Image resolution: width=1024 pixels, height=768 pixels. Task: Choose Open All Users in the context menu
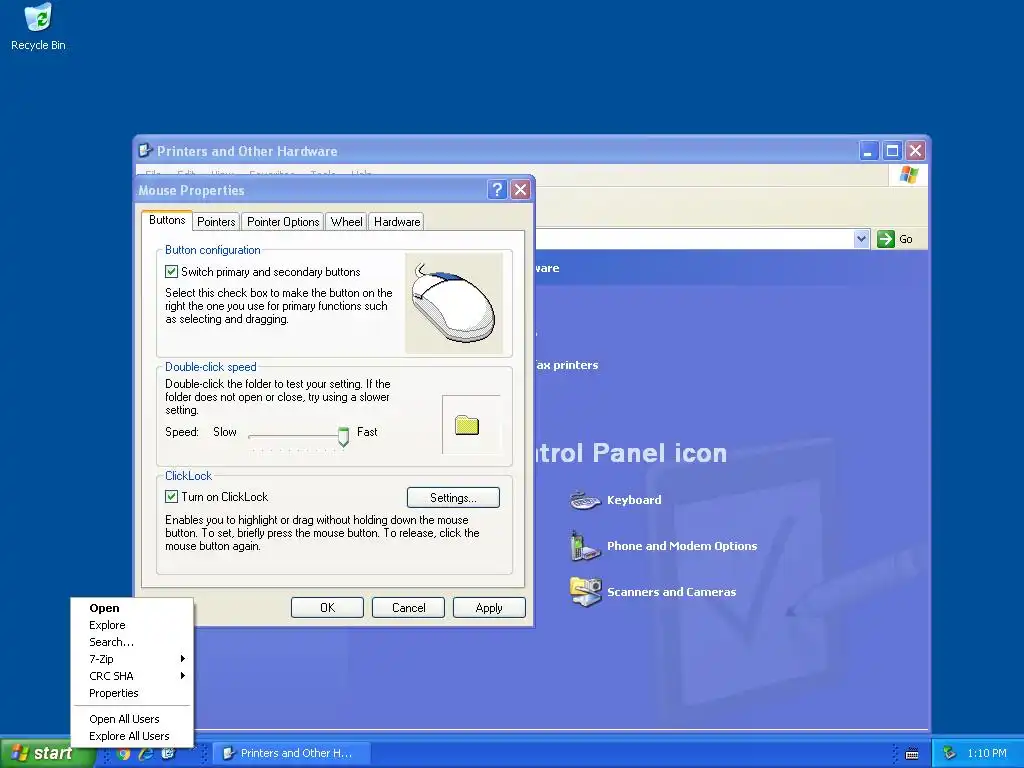point(132,719)
